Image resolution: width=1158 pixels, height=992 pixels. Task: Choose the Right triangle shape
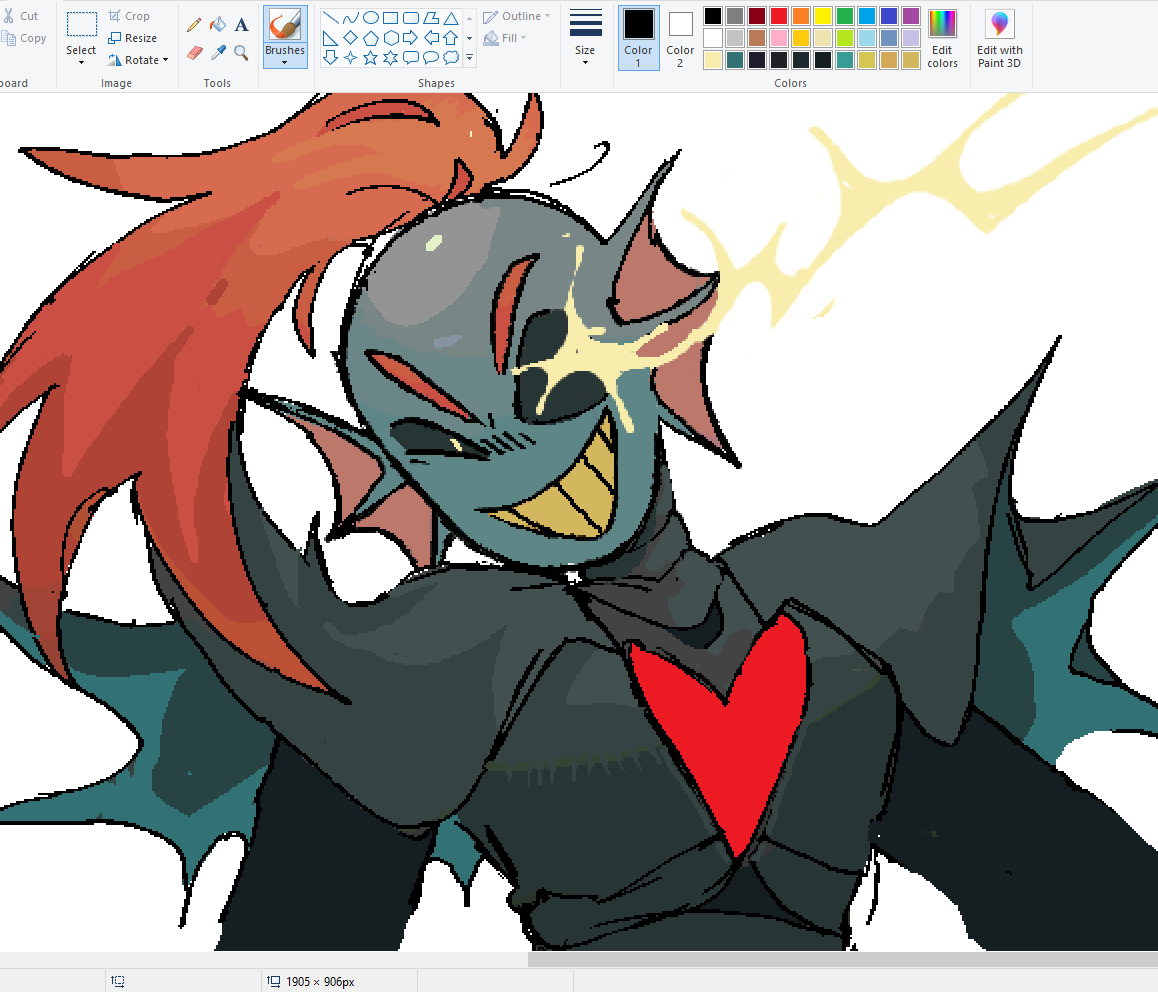pyautogui.click(x=330, y=38)
